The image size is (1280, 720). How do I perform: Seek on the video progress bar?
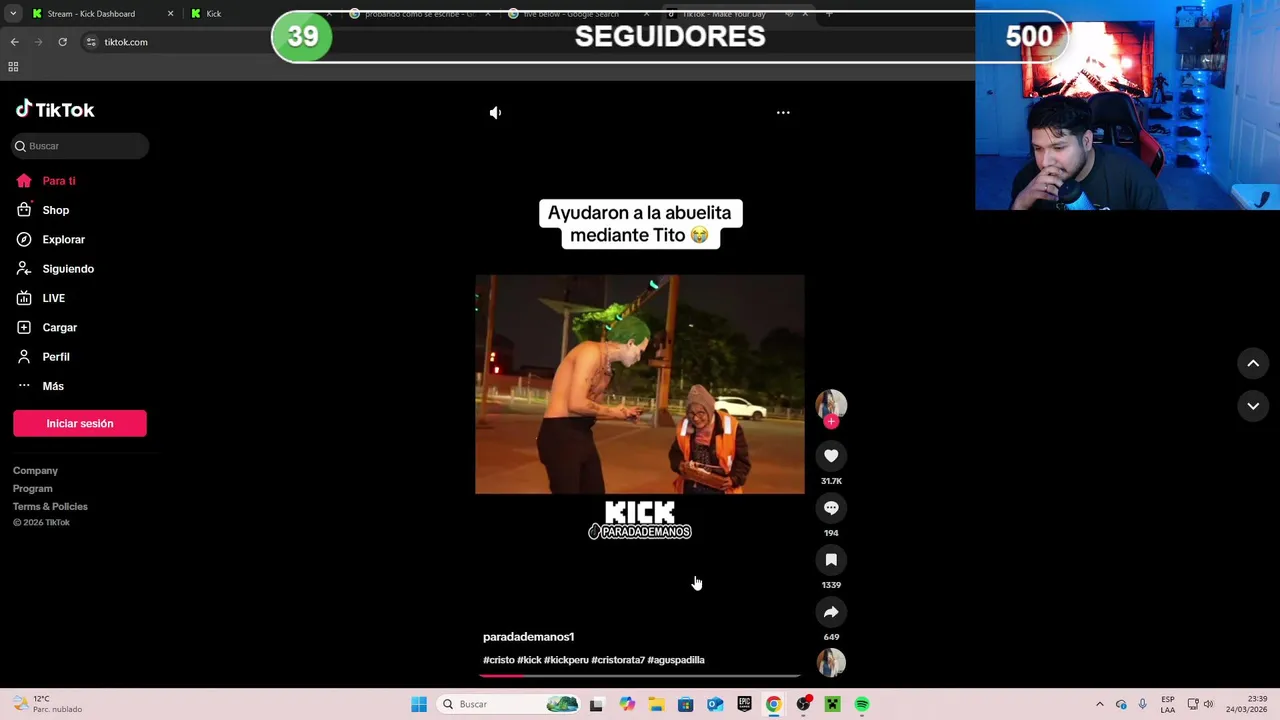640,676
